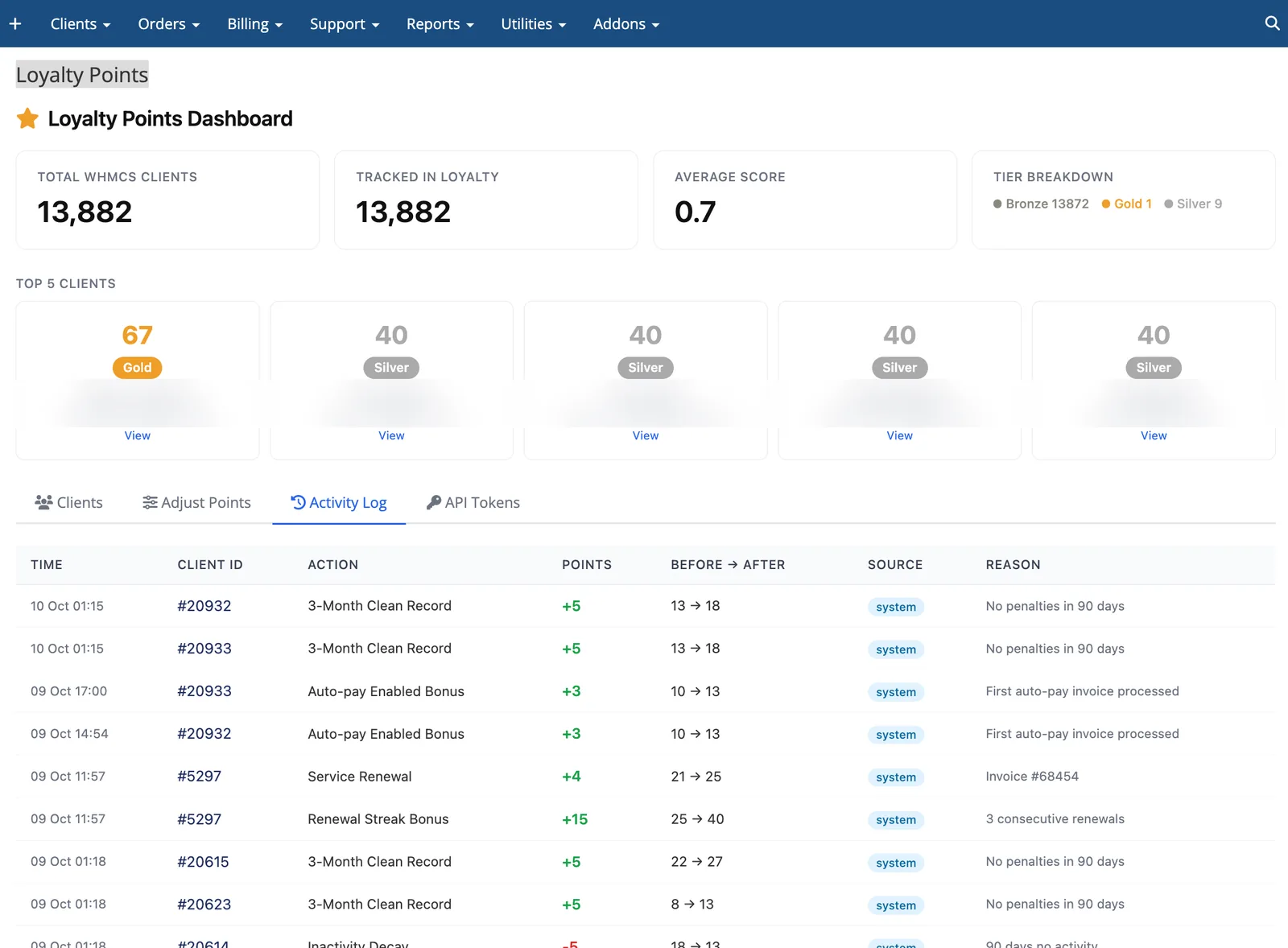Viewport: 1288px width, 948px height.
Task: Click the Bronze 13872 tier entry
Action: 1041,204
